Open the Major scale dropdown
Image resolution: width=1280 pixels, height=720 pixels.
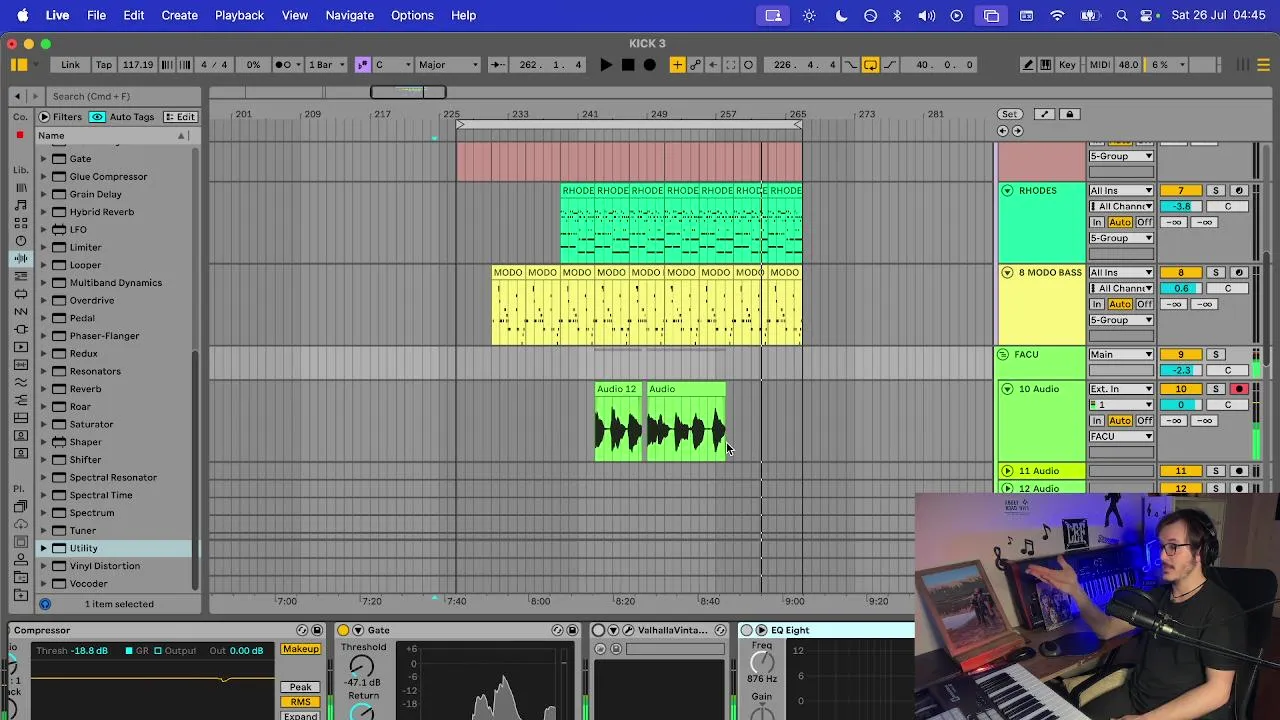(x=448, y=65)
